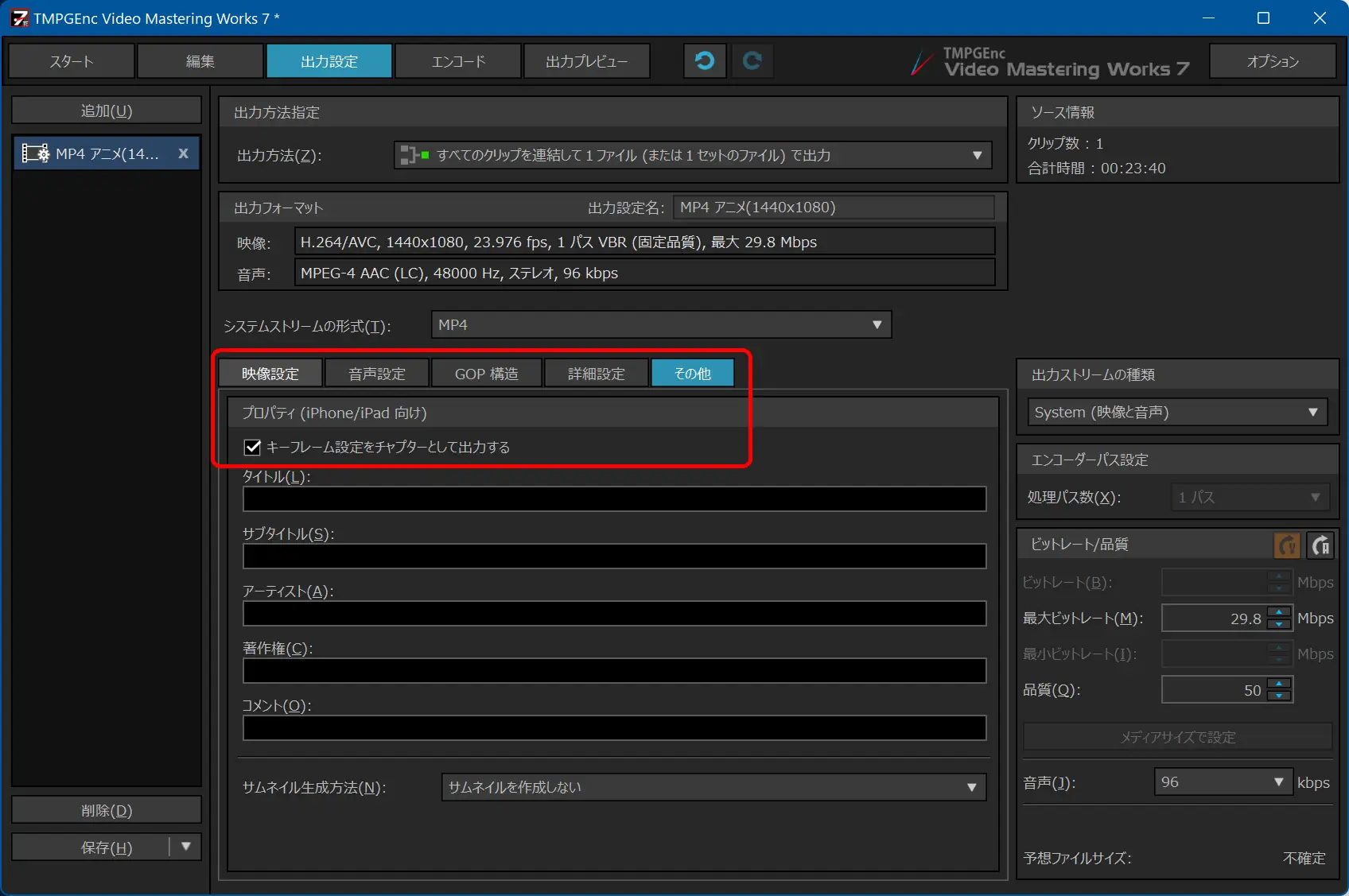
Task: Click the undo arrow icon in toolbar
Action: [x=705, y=61]
